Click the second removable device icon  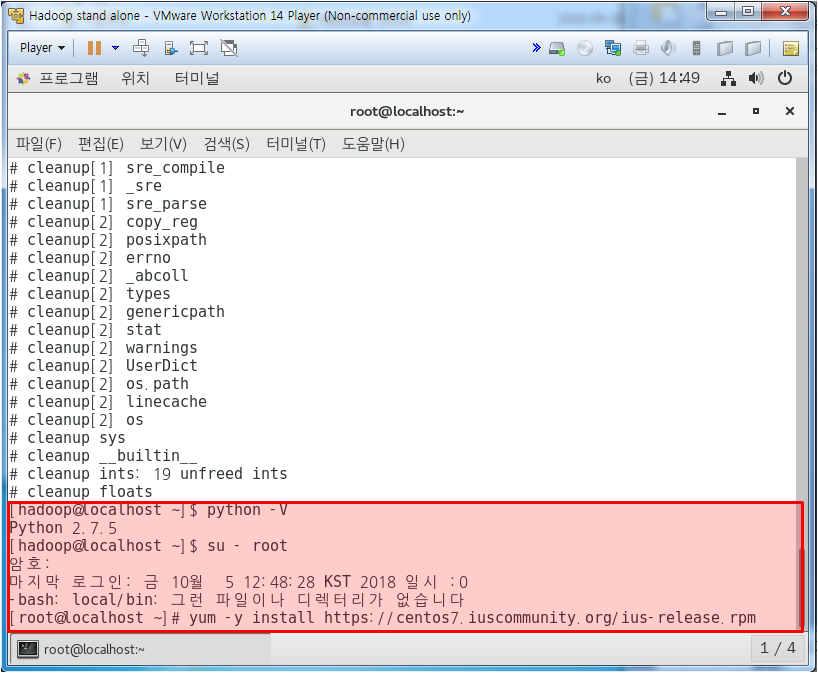753,49
